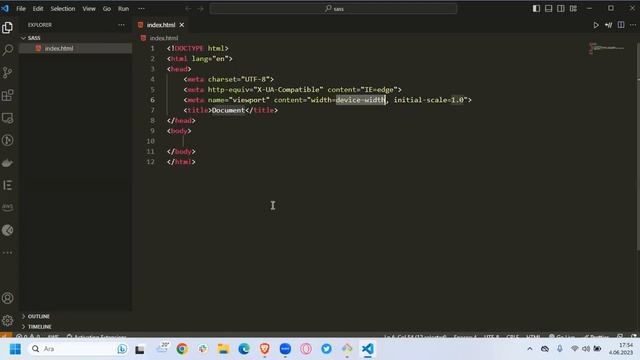Open the Edit menu
This screenshot has width=640, height=360.
[38, 9]
